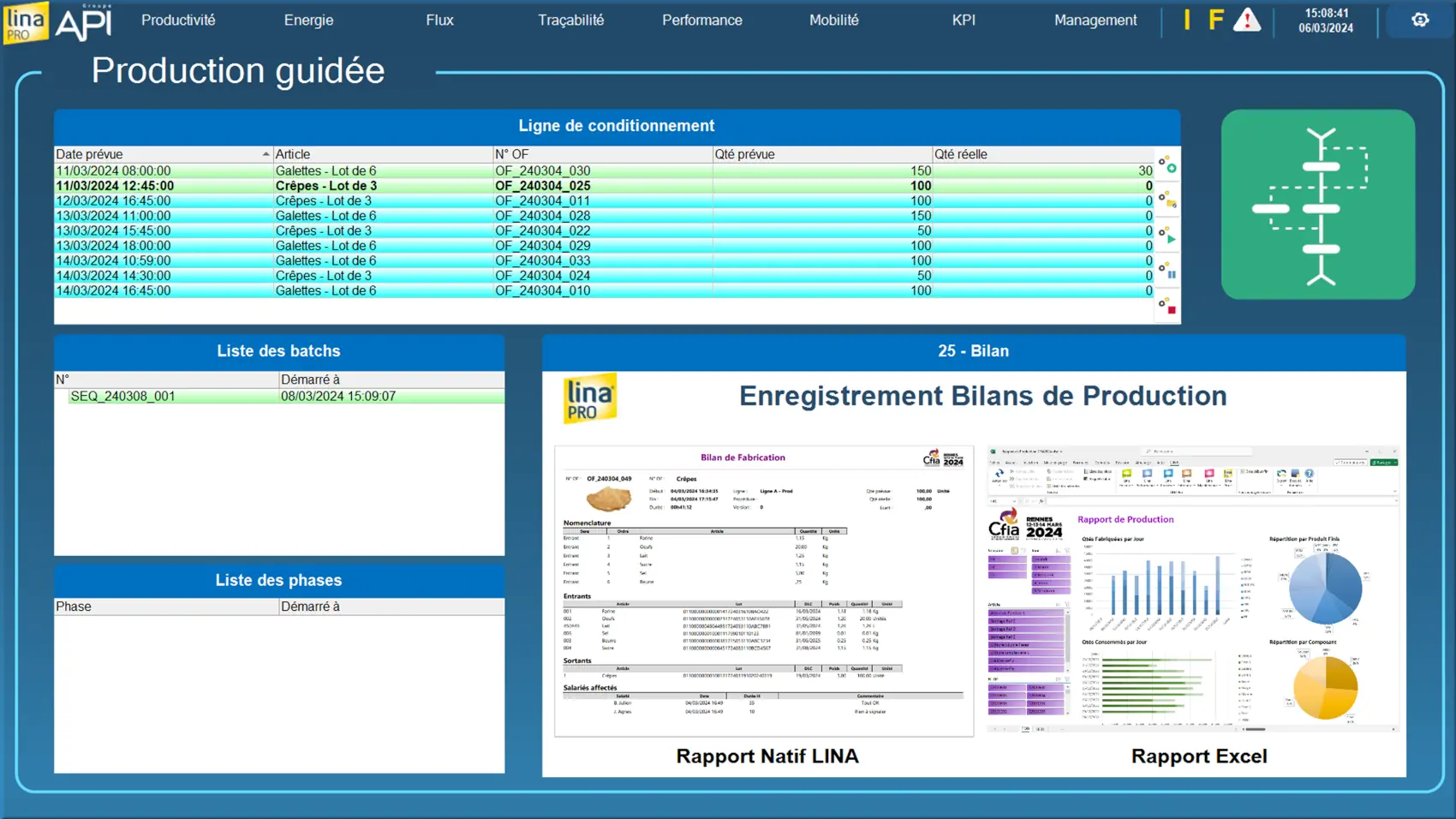Open the Management menu
Viewport: 1456px width, 819px height.
point(1095,21)
